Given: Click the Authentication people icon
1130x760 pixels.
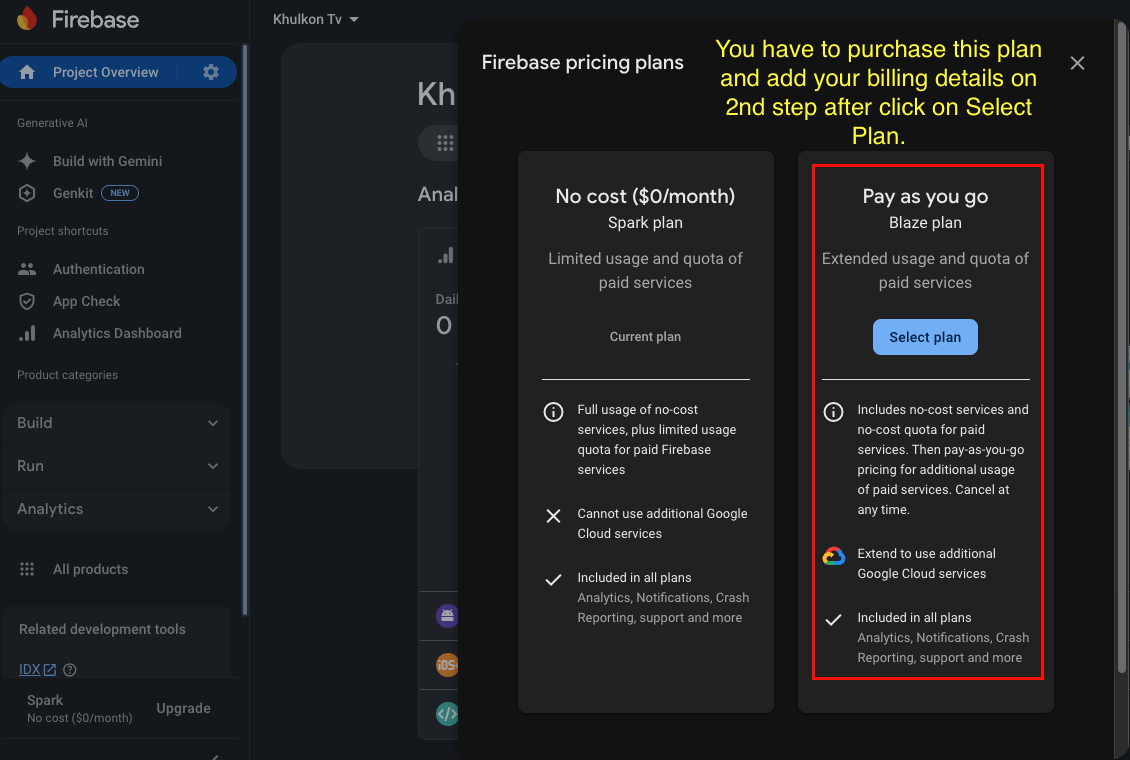Looking at the screenshot, I should pos(27,269).
